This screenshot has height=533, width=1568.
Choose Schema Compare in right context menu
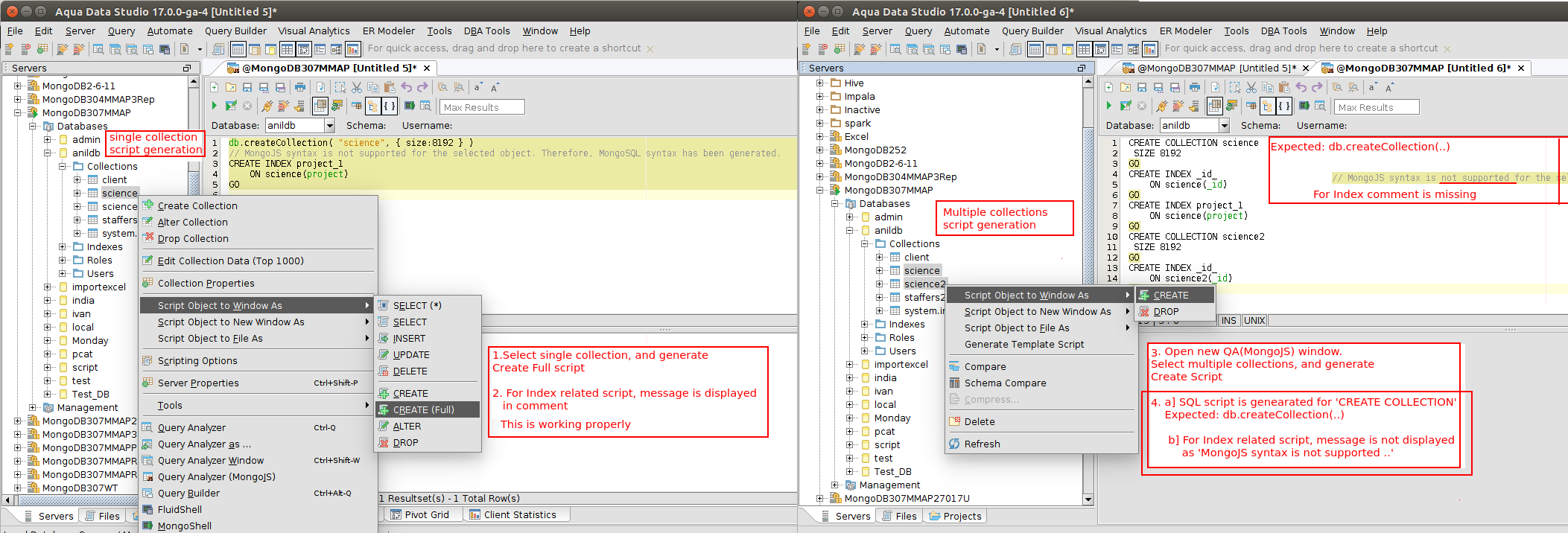1041,383
